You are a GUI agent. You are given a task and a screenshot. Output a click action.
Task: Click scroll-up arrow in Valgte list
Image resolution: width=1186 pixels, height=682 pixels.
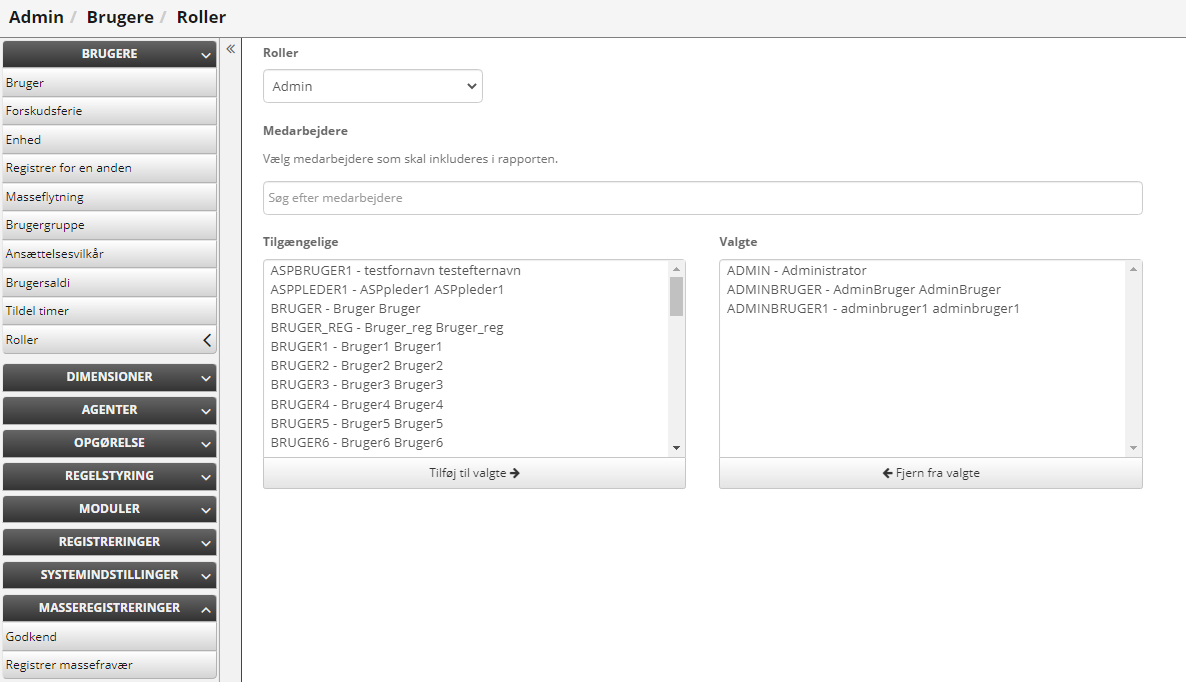tap(1133, 269)
